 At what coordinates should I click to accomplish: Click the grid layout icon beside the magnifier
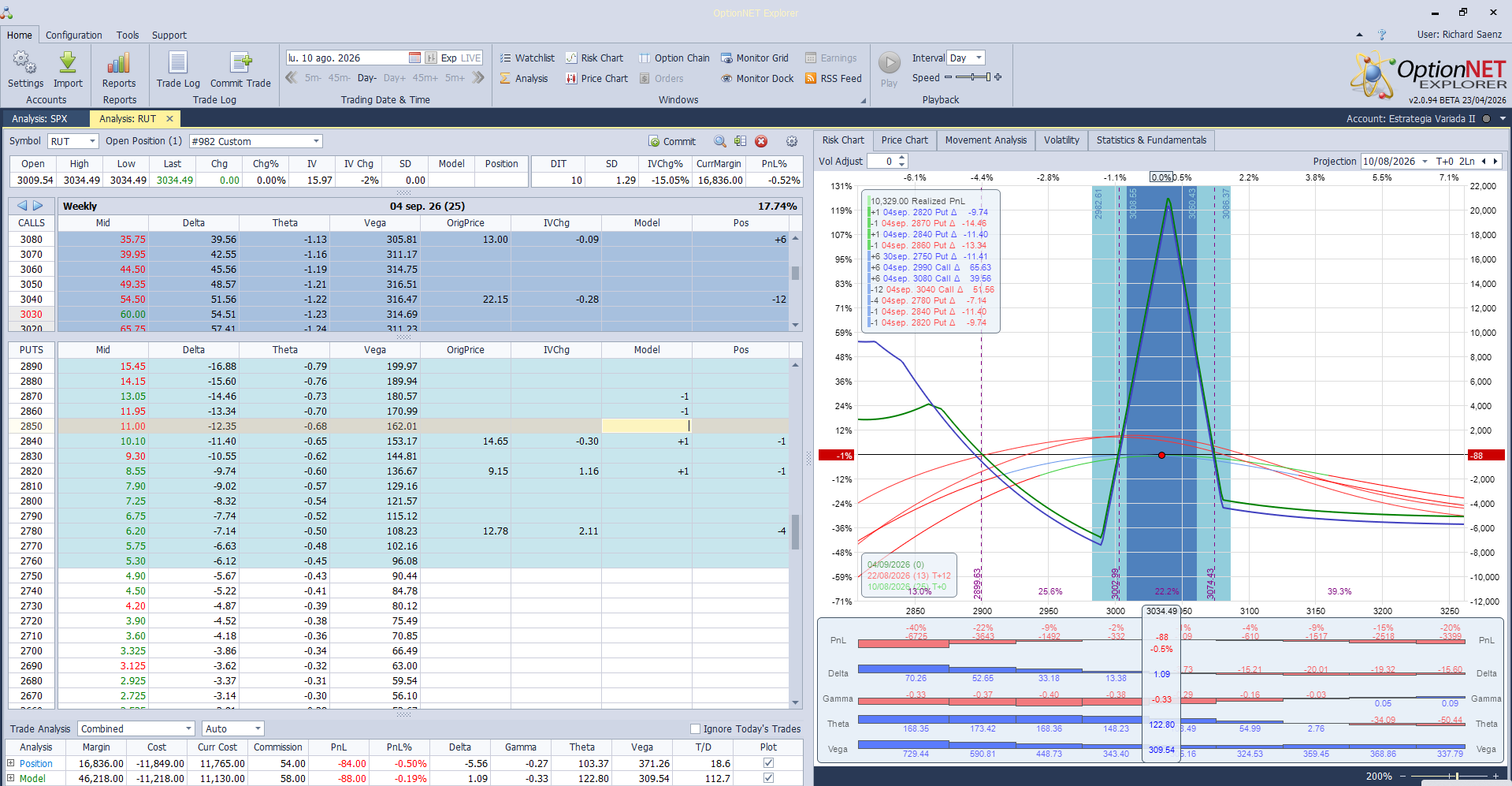point(740,141)
